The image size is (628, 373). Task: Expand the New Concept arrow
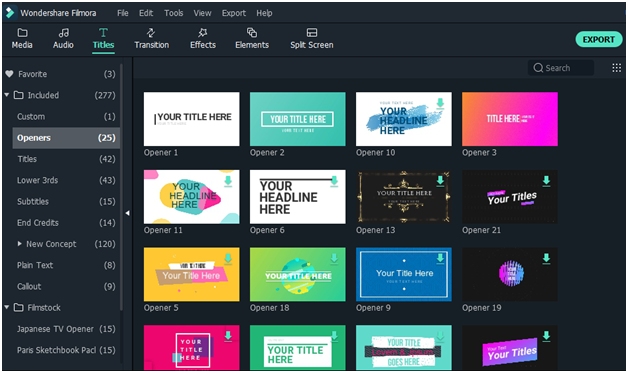20,244
